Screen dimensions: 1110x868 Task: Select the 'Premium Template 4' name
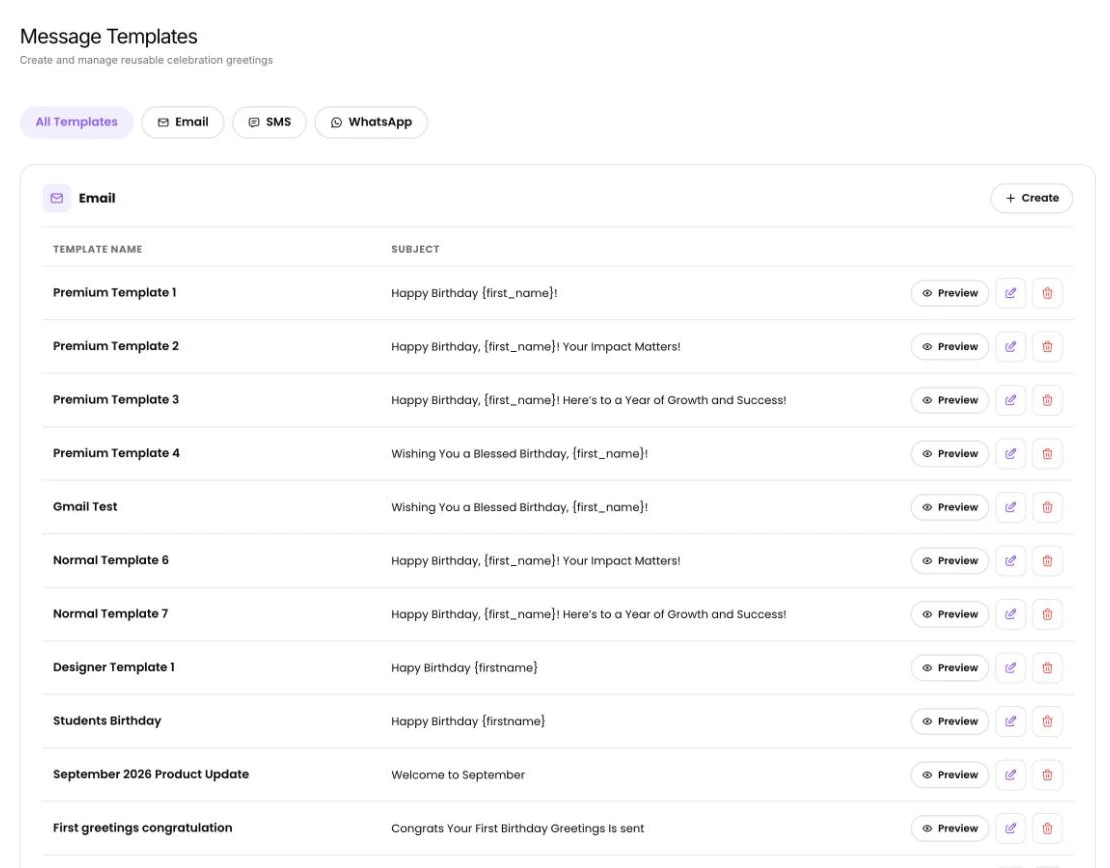point(116,453)
